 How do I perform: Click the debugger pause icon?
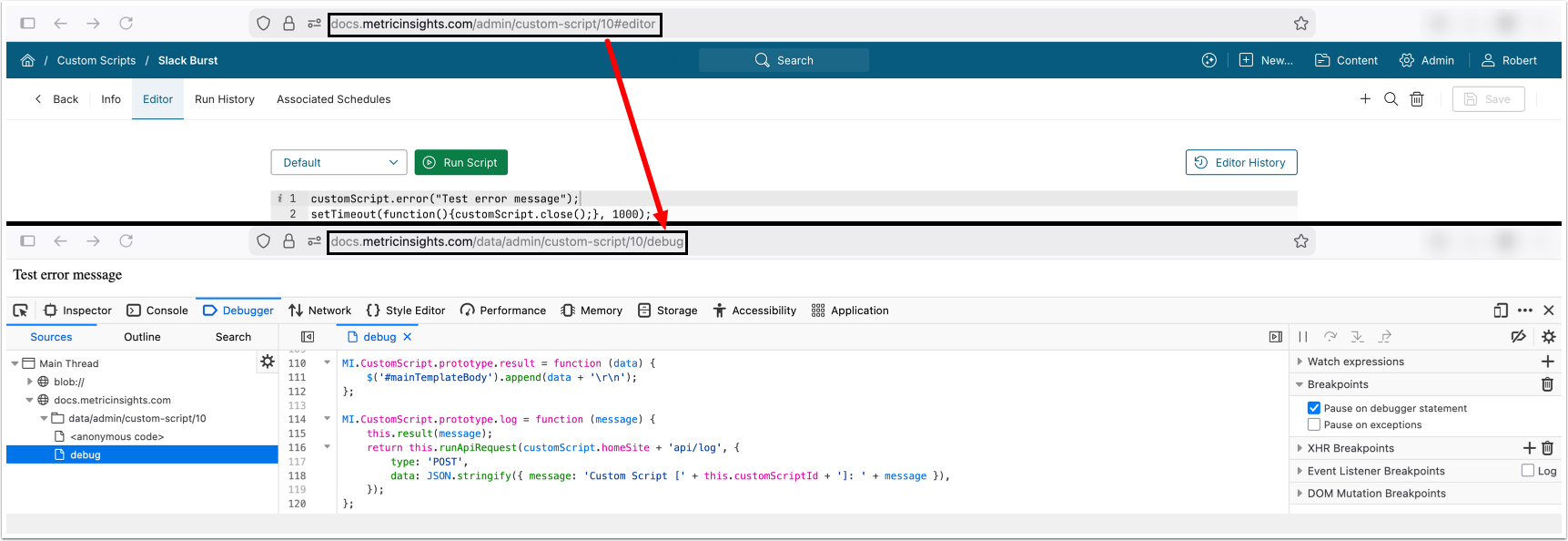[1303, 337]
